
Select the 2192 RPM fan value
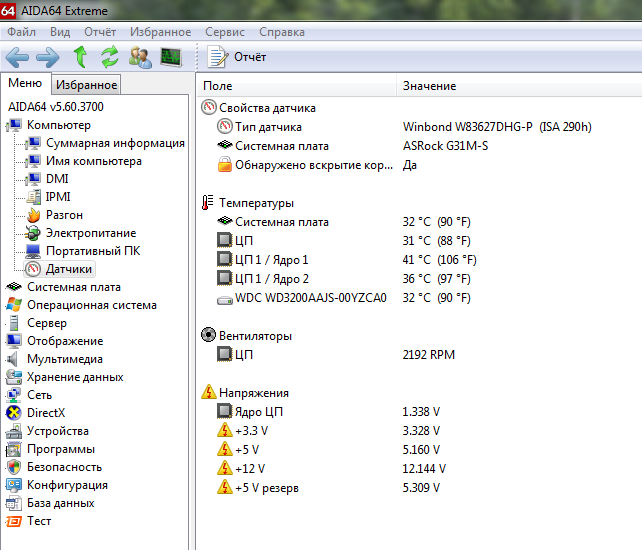pyautogui.click(x=429, y=355)
